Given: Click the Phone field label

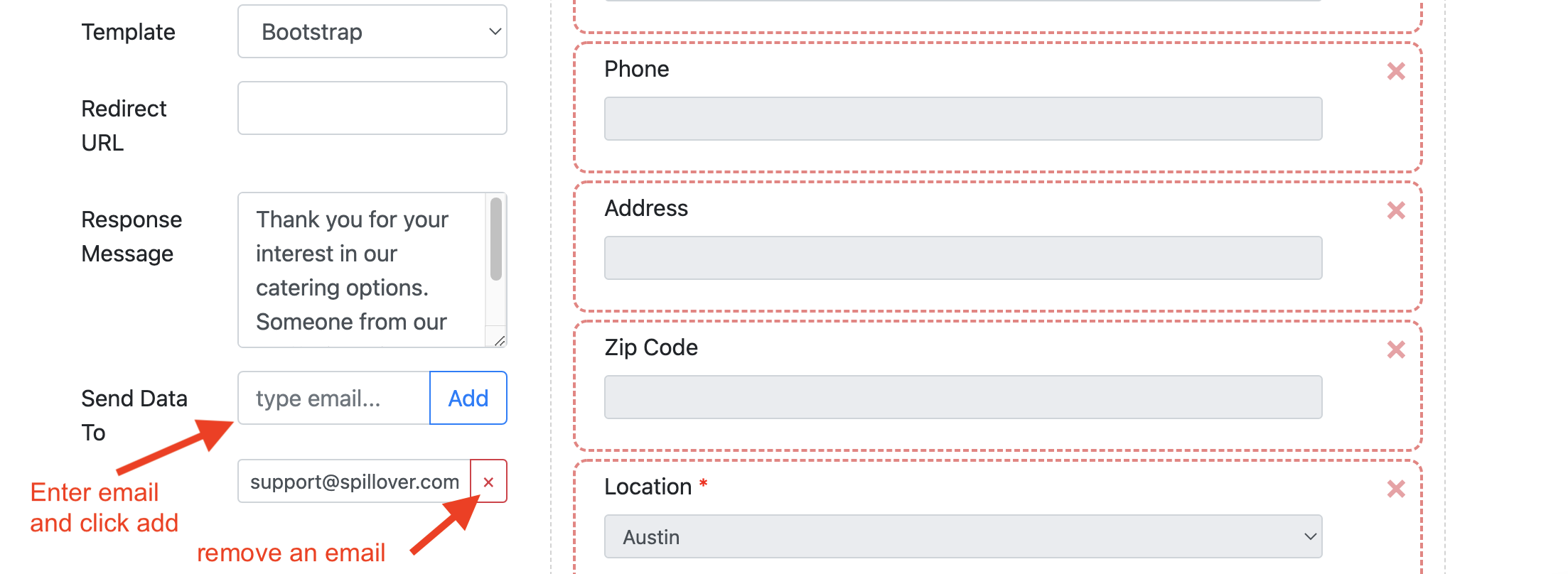Looking at the screenshot, I should click(636, 69).
